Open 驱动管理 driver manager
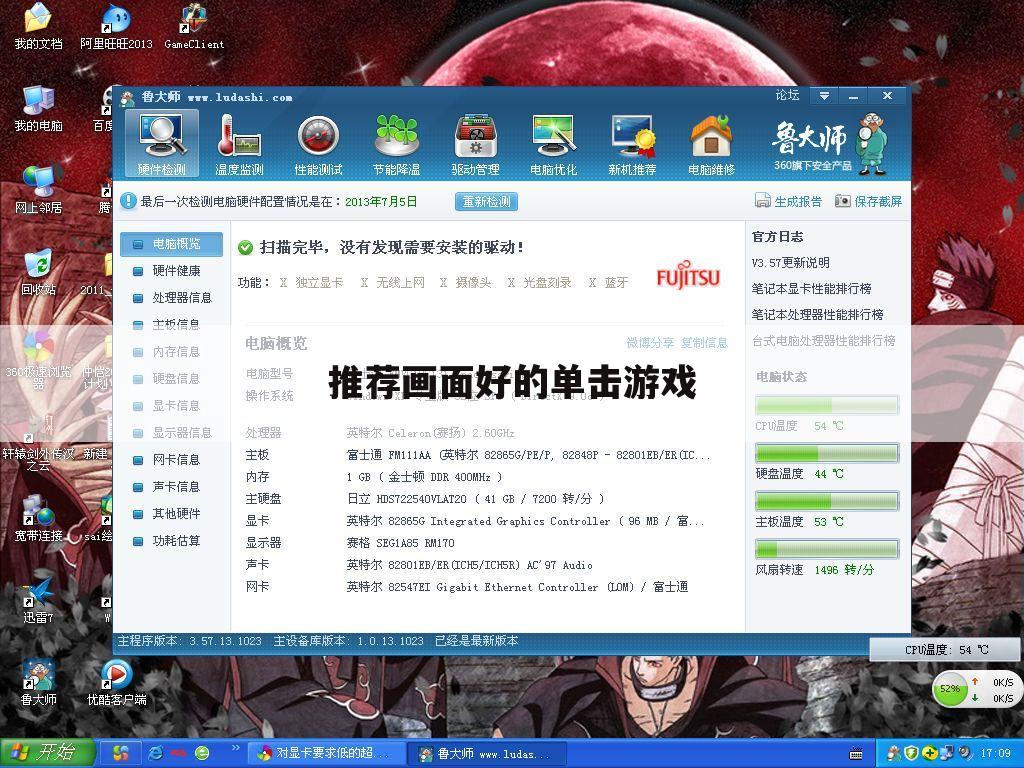 [x=475, y=144]
